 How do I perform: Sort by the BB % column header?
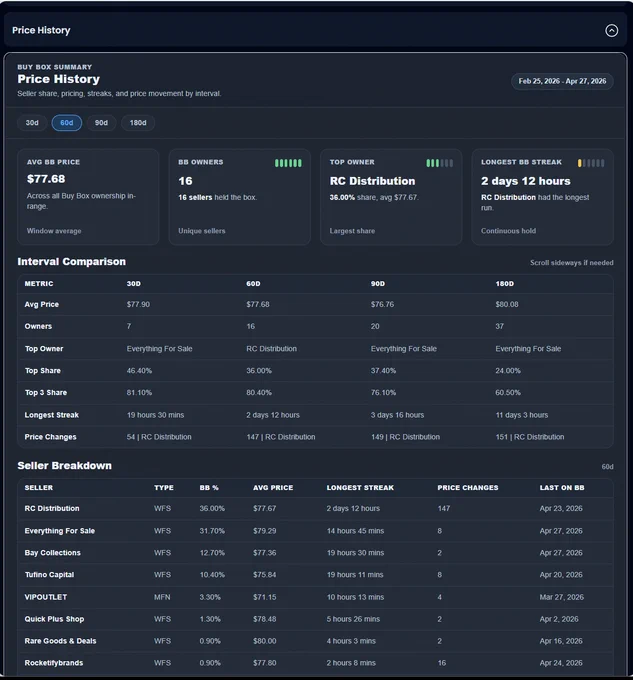pos(209,487)
